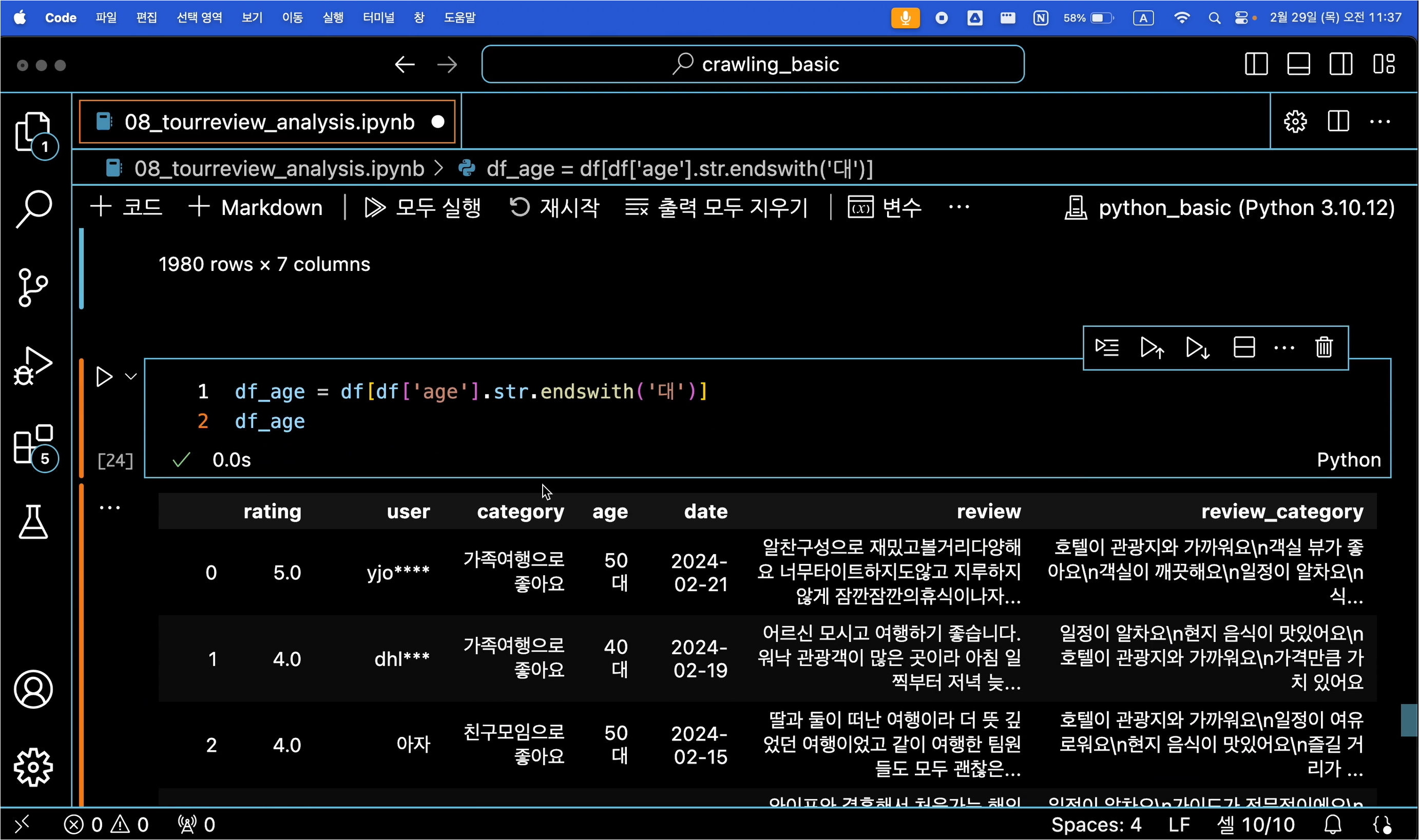This screenshot has height=840, width=1419.
Task: Expand the run options dropdown chevron
Action: click(x=131, y=377)
